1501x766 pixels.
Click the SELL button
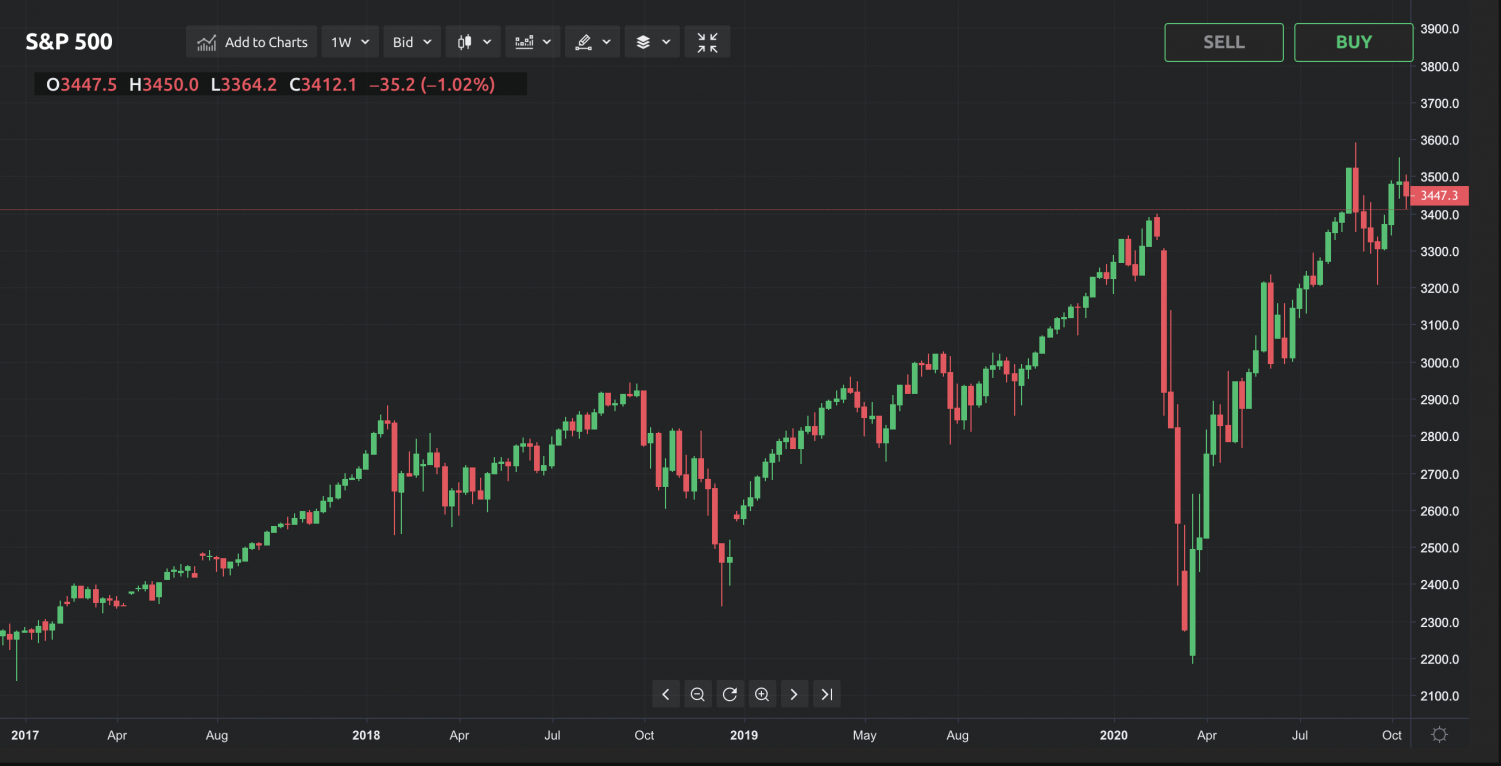(1224, 42)
